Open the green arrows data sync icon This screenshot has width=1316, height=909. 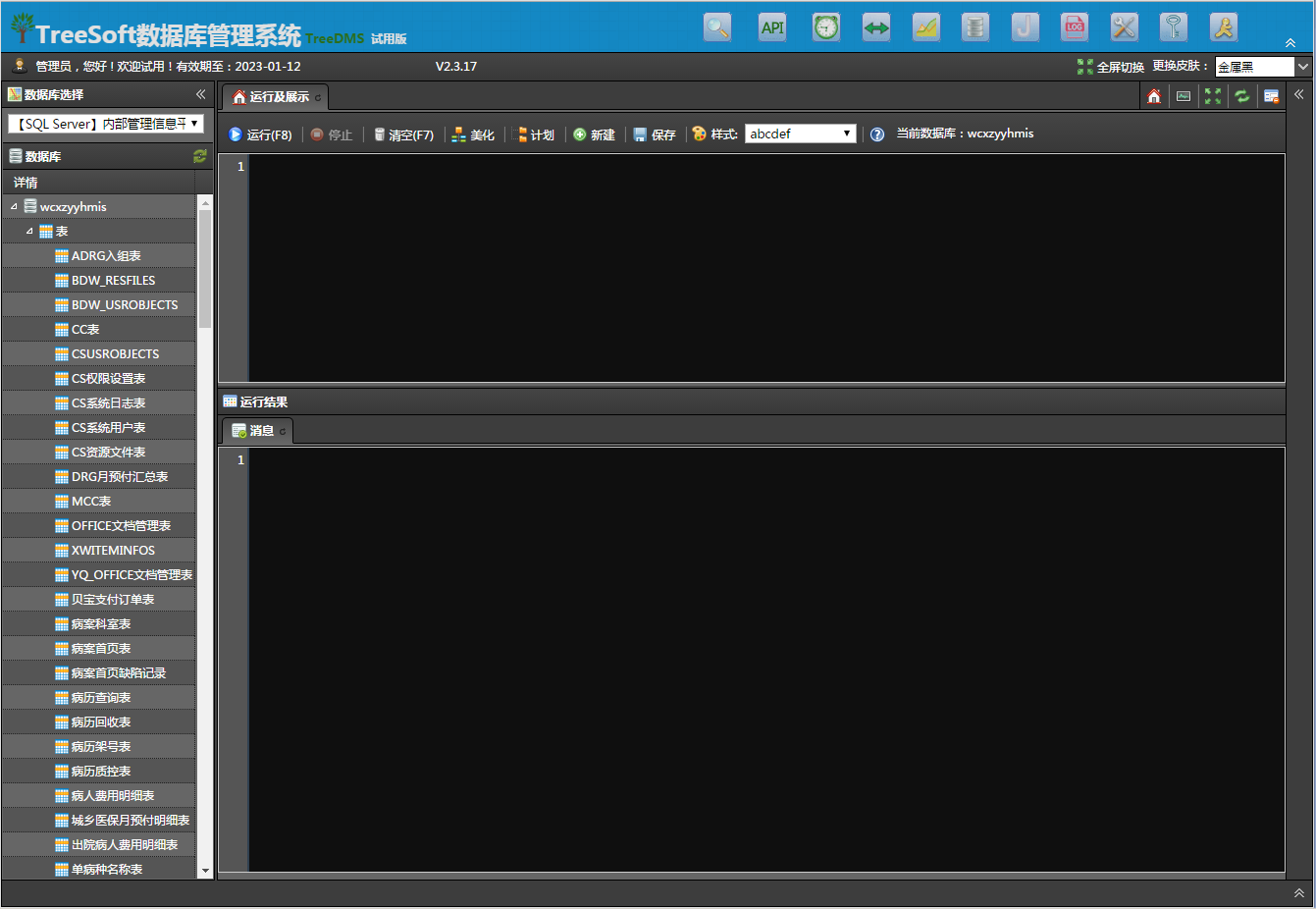[x=876, y=27]
